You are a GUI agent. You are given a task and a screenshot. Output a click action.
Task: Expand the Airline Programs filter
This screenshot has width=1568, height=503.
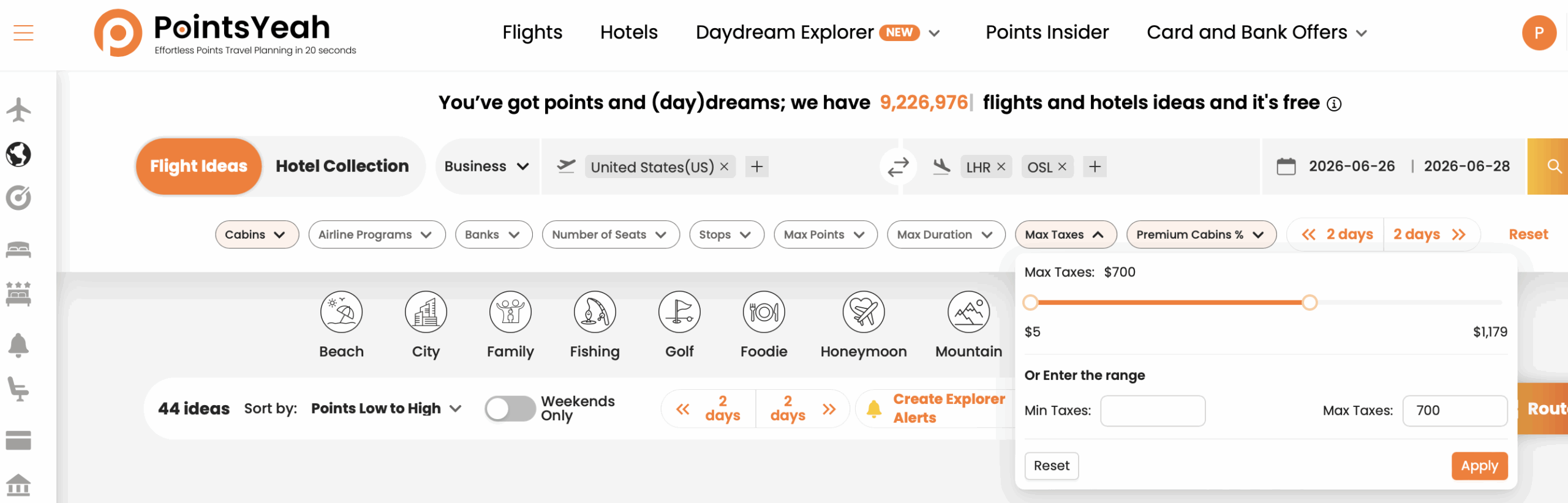(x=375, y=235)
